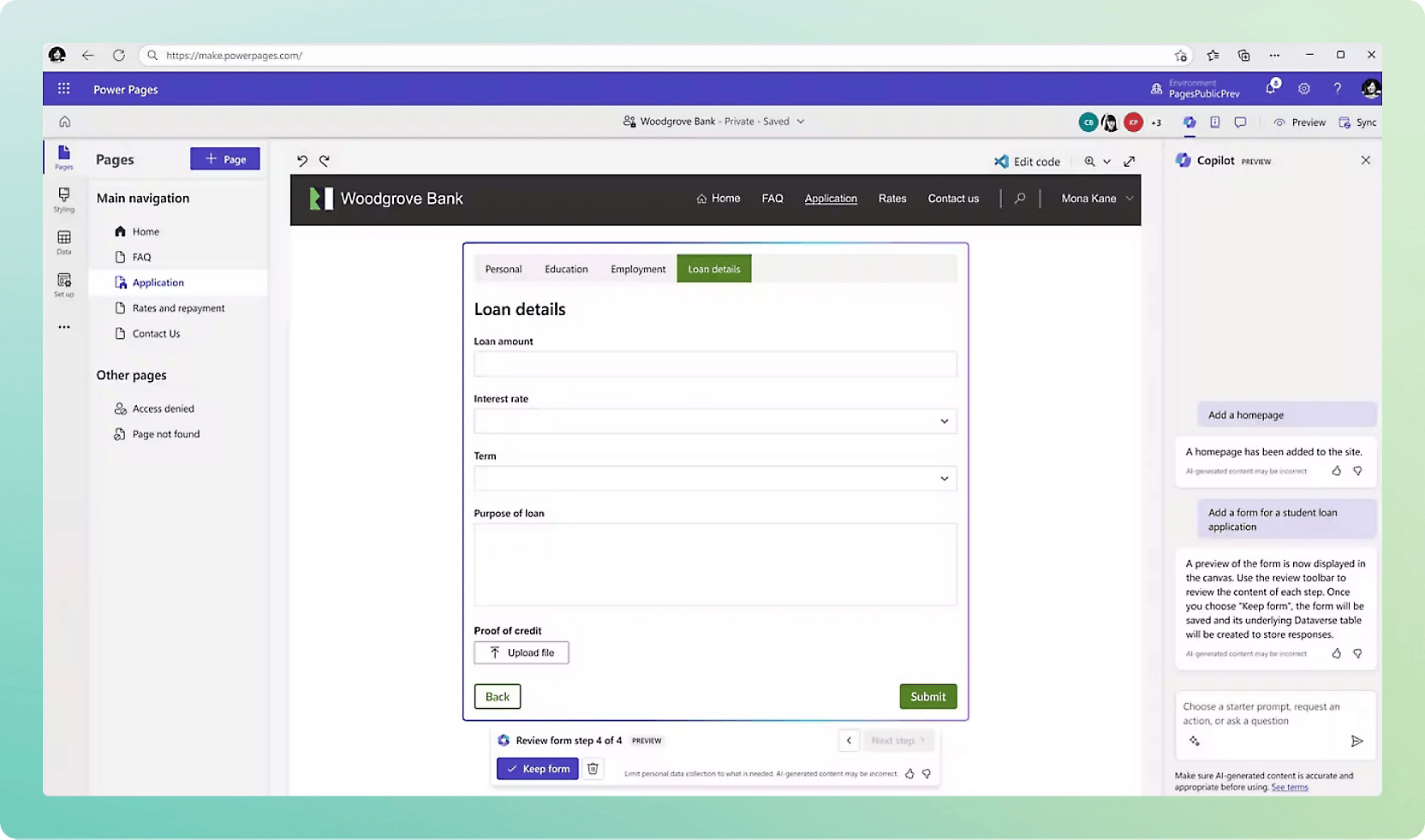Viewport: 1425px width, 840px height.
Task: Open the comments icon in the header
Action: [x=1240, y=122]
